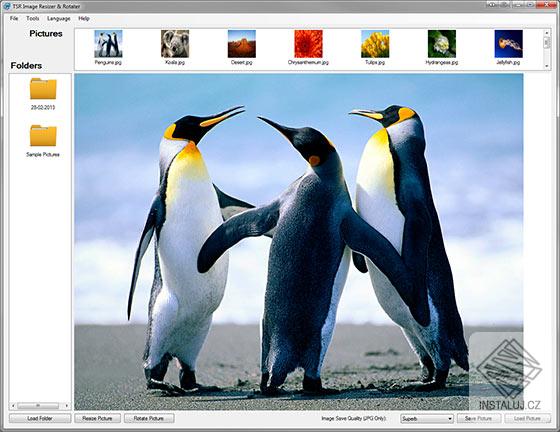Open the File menu

[x=14, y=18]
